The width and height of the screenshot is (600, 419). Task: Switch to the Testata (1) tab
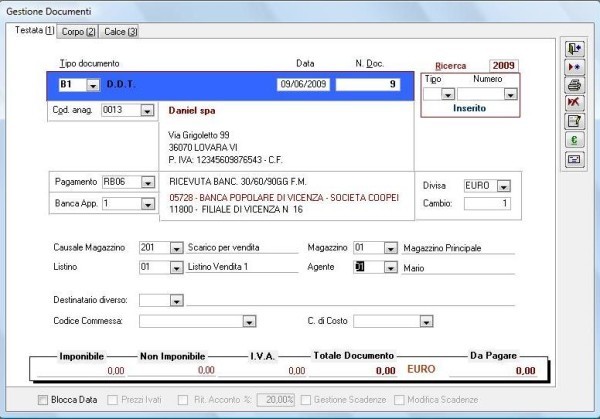pyautogui.click(x=34, y=31)
